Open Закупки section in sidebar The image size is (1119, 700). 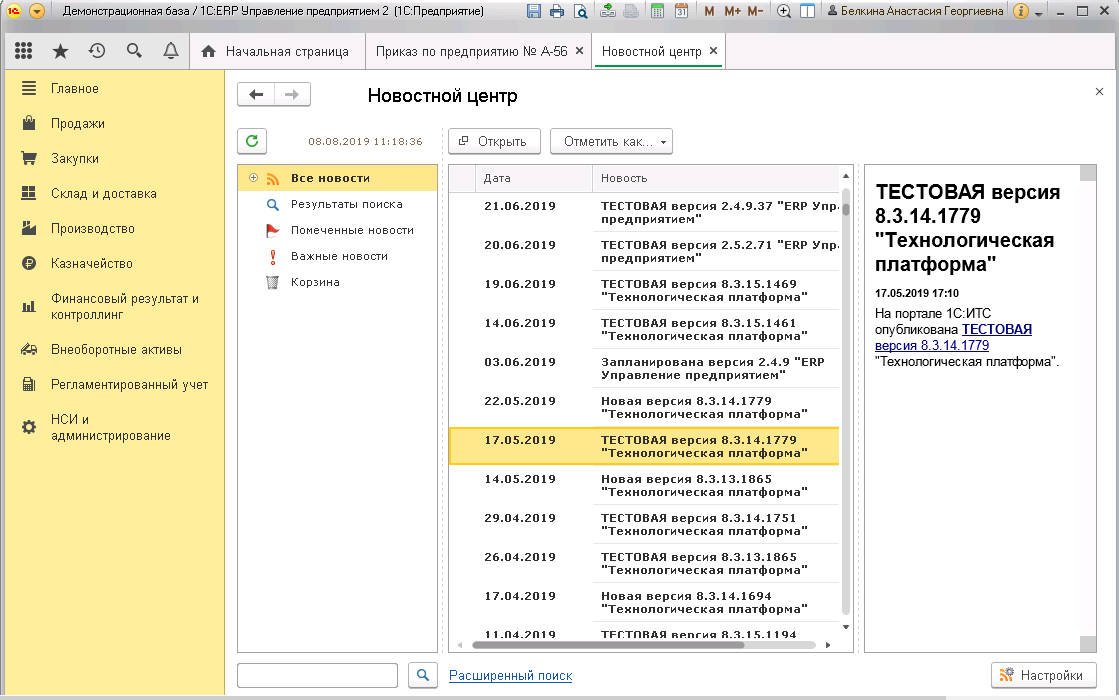tap(74, 158)
